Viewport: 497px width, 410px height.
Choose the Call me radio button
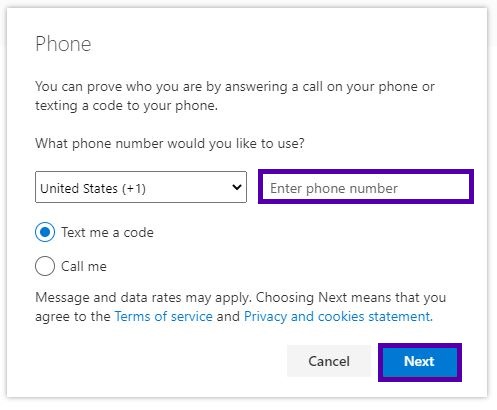click(x=45, y=266)
